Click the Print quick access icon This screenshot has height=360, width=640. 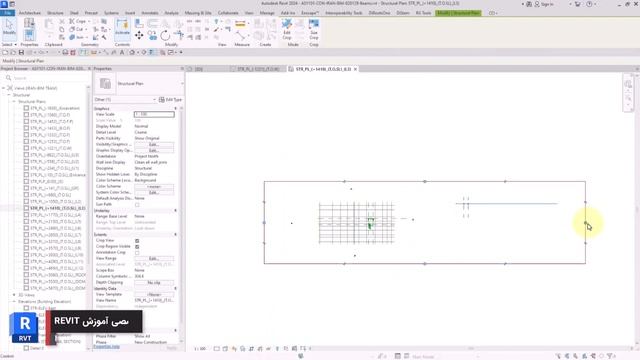coord(65,53)
